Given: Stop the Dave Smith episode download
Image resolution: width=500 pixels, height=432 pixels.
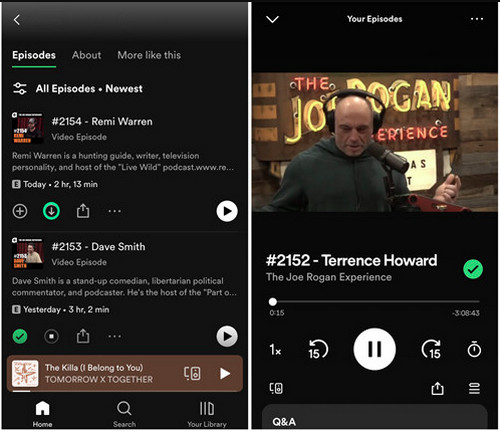Looking at the screenshot, I should click(51, 336).
